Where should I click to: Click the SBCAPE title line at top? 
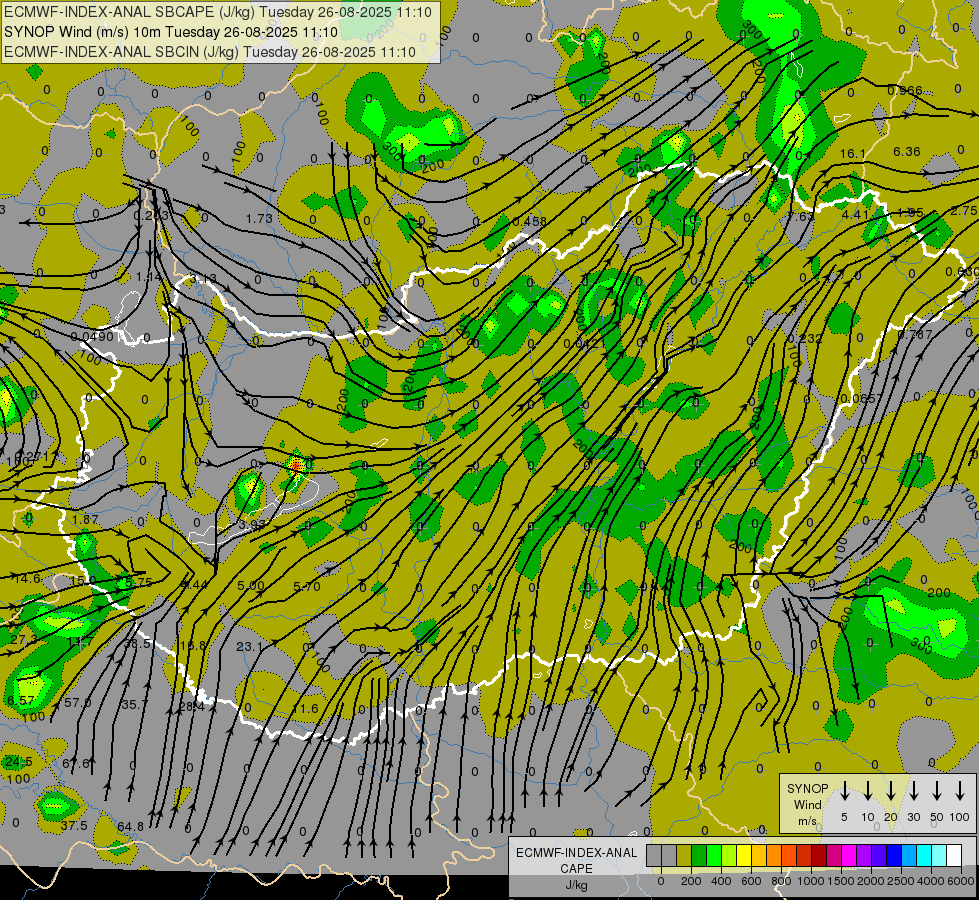click(218, 12)
